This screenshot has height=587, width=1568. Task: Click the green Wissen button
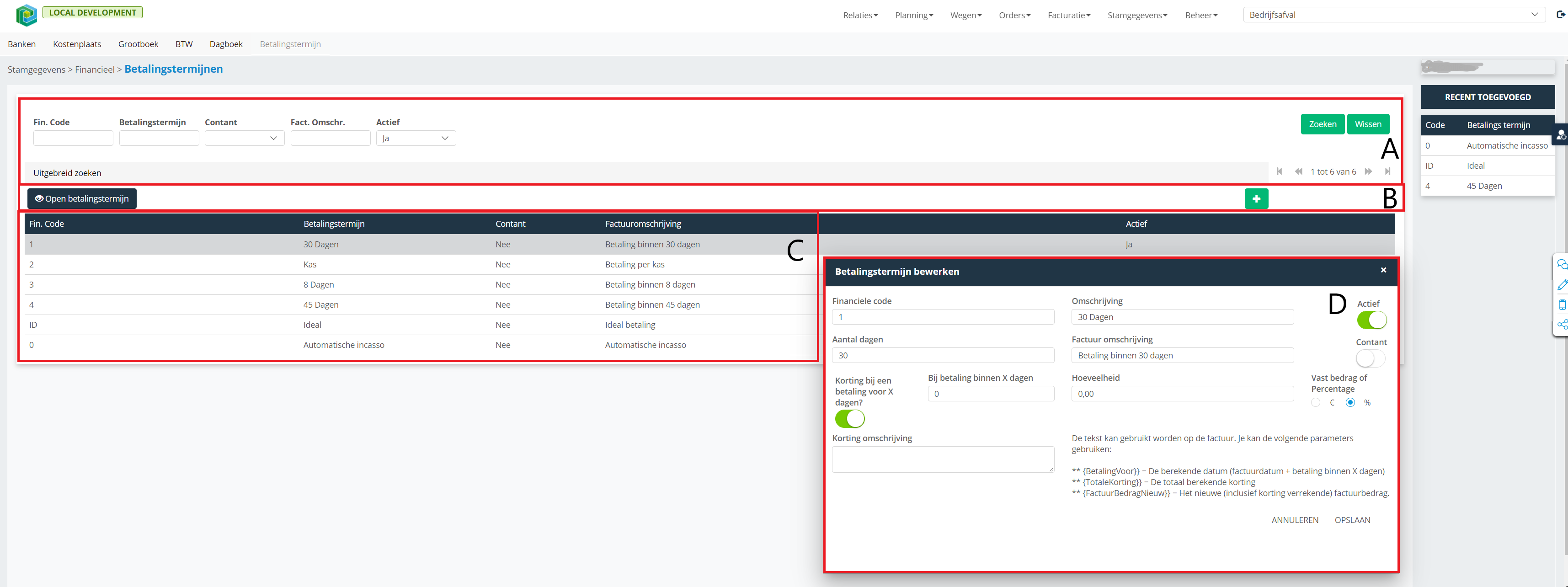pos(1368,124)
